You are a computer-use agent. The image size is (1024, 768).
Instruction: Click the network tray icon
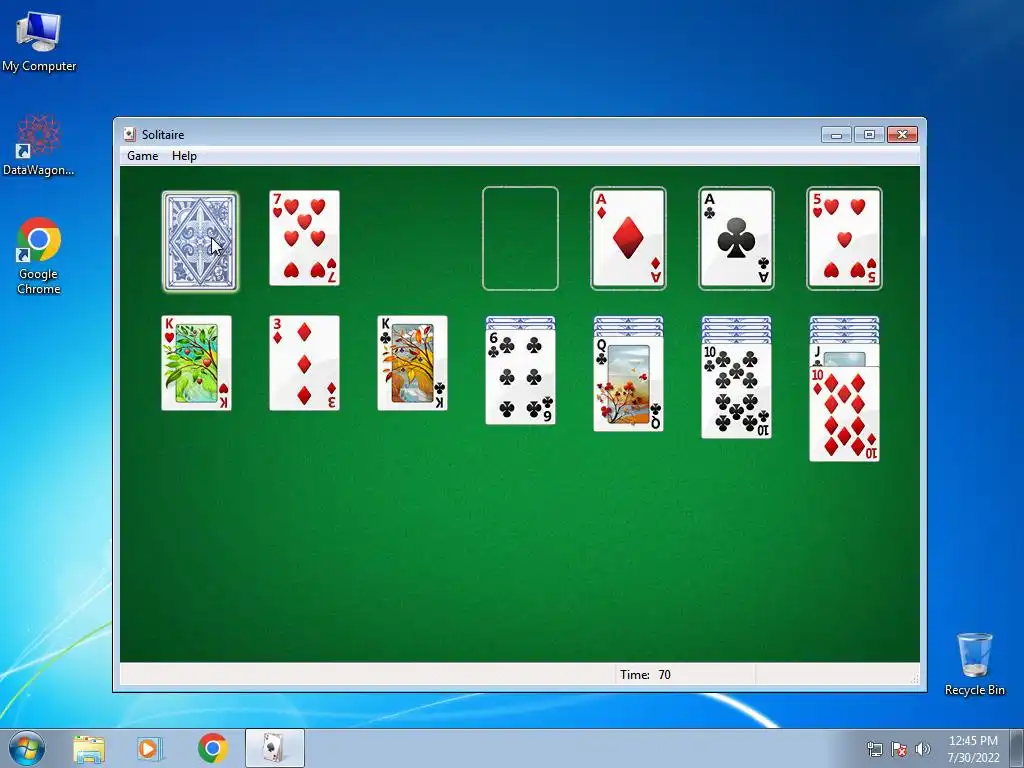(874, 749)
